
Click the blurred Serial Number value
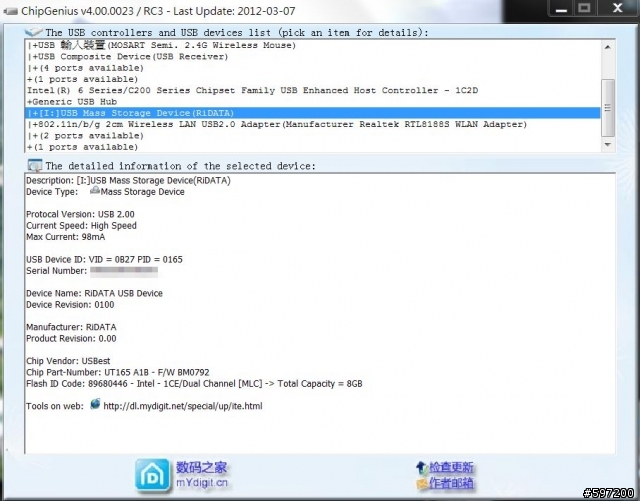click(x=124, y=271)
